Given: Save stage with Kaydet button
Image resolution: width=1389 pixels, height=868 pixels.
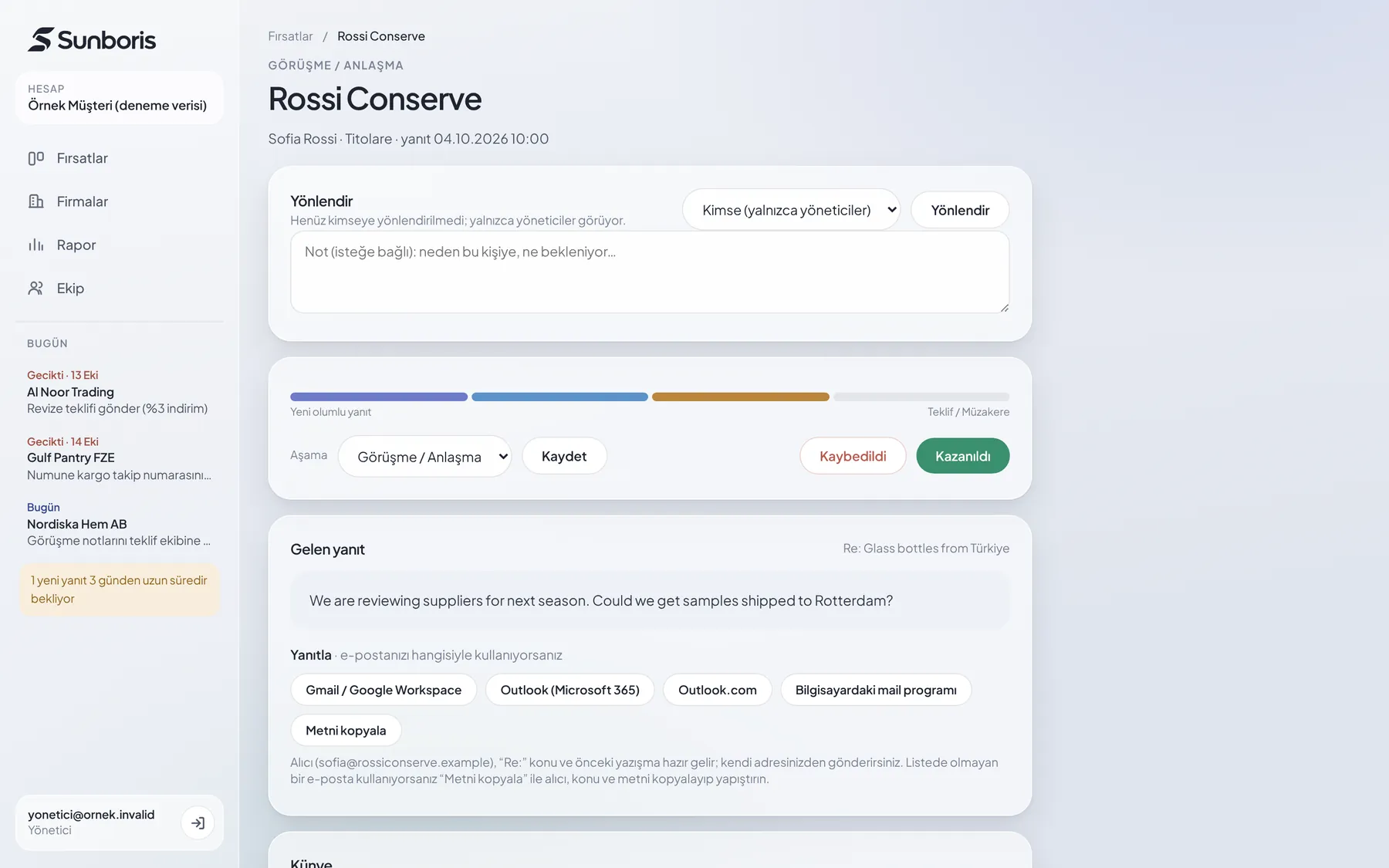Looking at the screenshot, I should pos(564,456).
